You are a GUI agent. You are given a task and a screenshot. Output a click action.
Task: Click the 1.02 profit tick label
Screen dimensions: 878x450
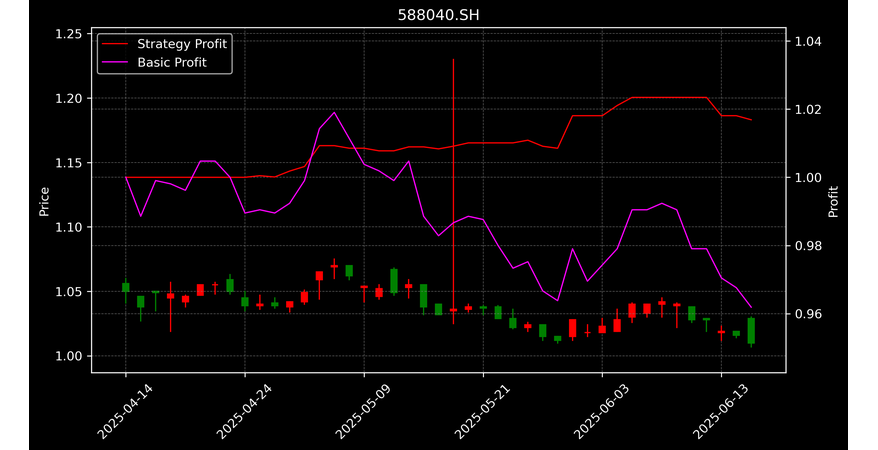[x=807, y=109]
